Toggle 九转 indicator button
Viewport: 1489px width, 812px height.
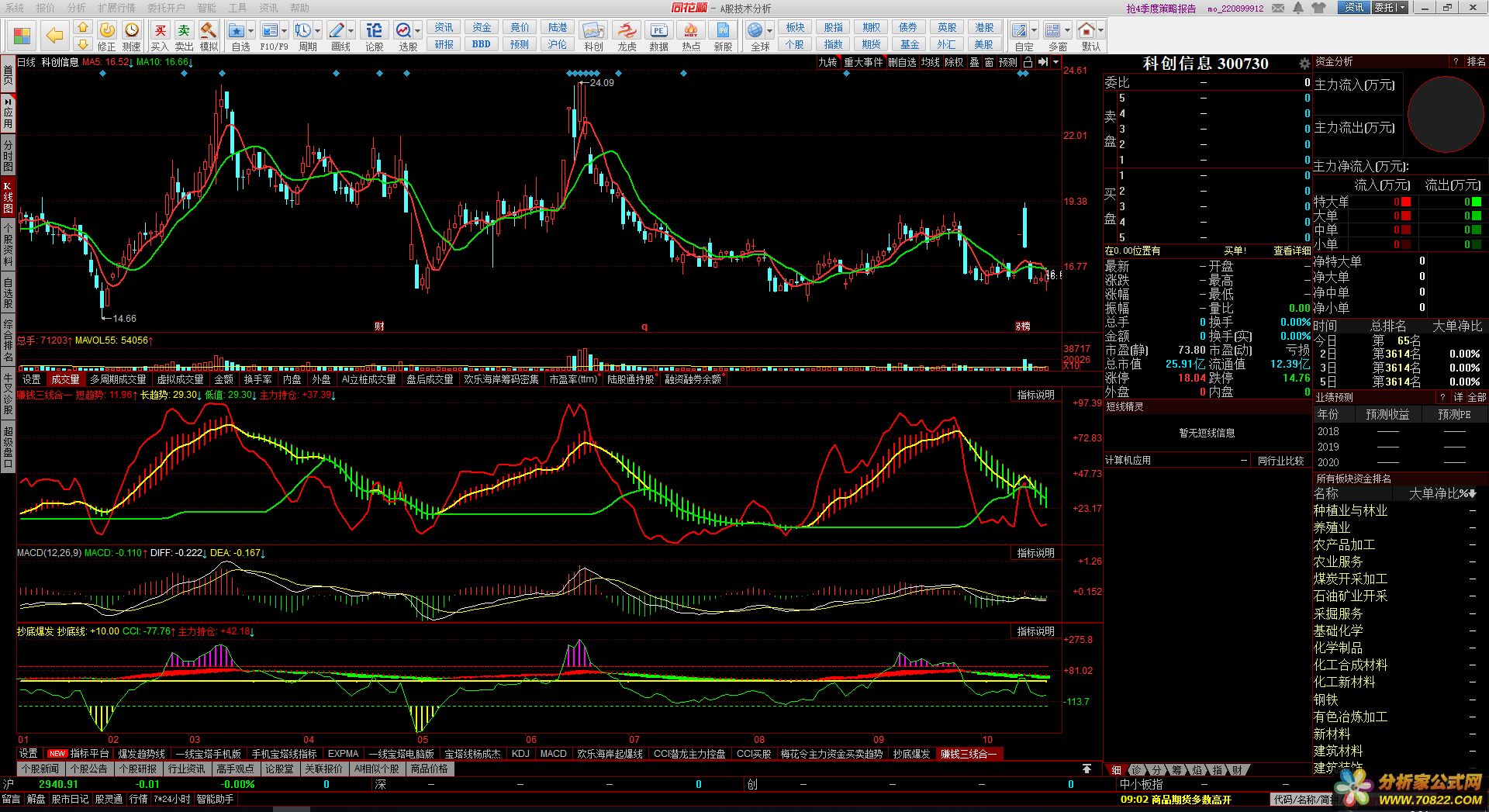[828, 62]
